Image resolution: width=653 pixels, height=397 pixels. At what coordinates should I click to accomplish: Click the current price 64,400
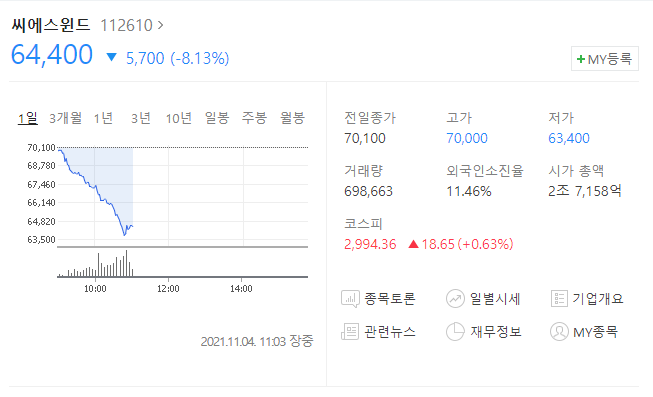point(52,55)
